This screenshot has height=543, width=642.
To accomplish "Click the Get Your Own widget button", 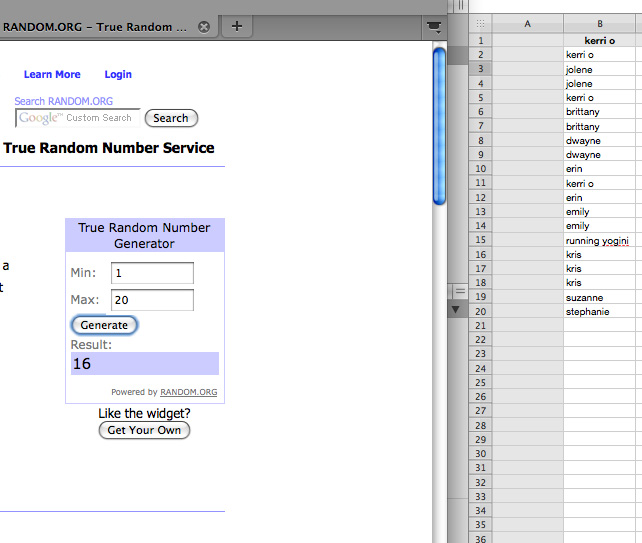I will pyautogui.click(x=144, y=430).
